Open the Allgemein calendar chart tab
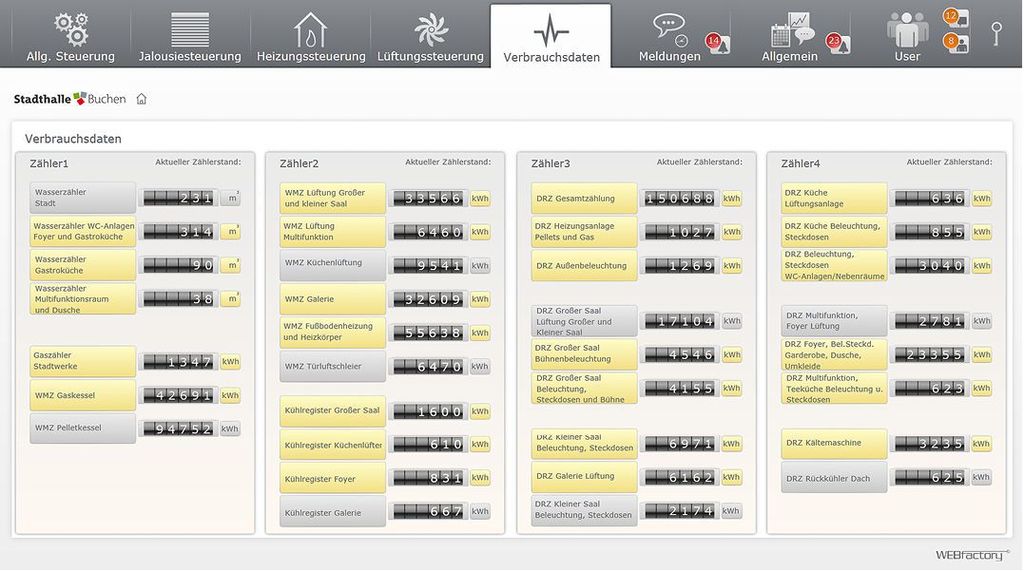Screen dimensions: 1024x572 point(790,37)
